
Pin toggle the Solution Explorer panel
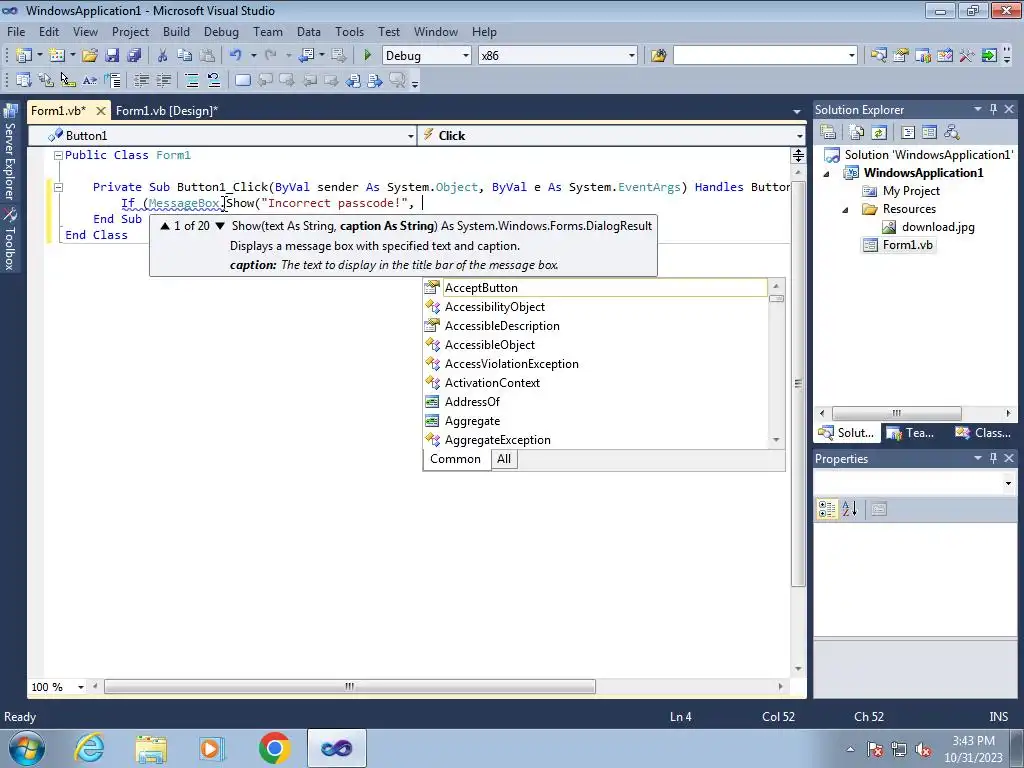click(993, 109)
